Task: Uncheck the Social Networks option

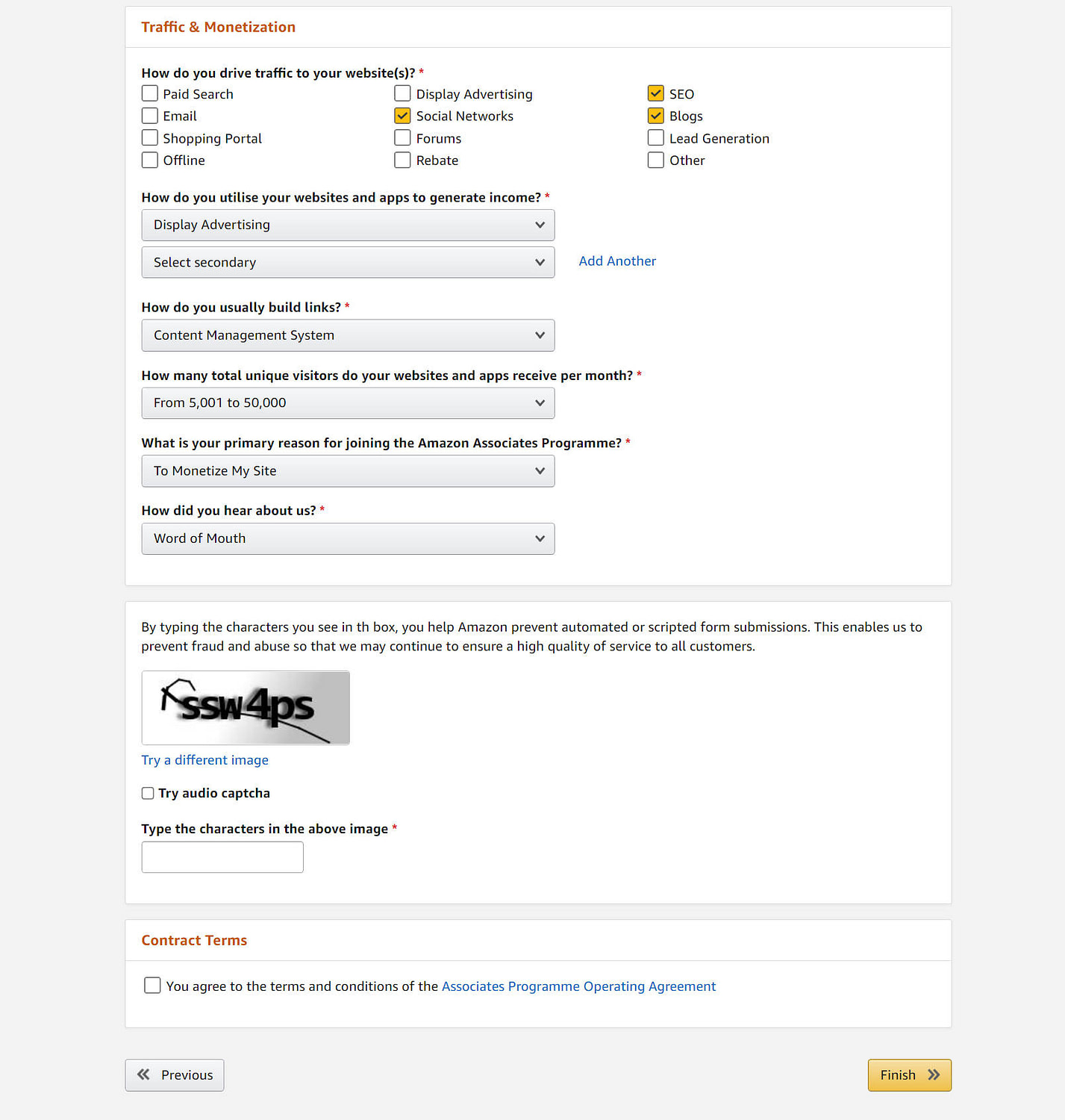Action: point(402,116)
